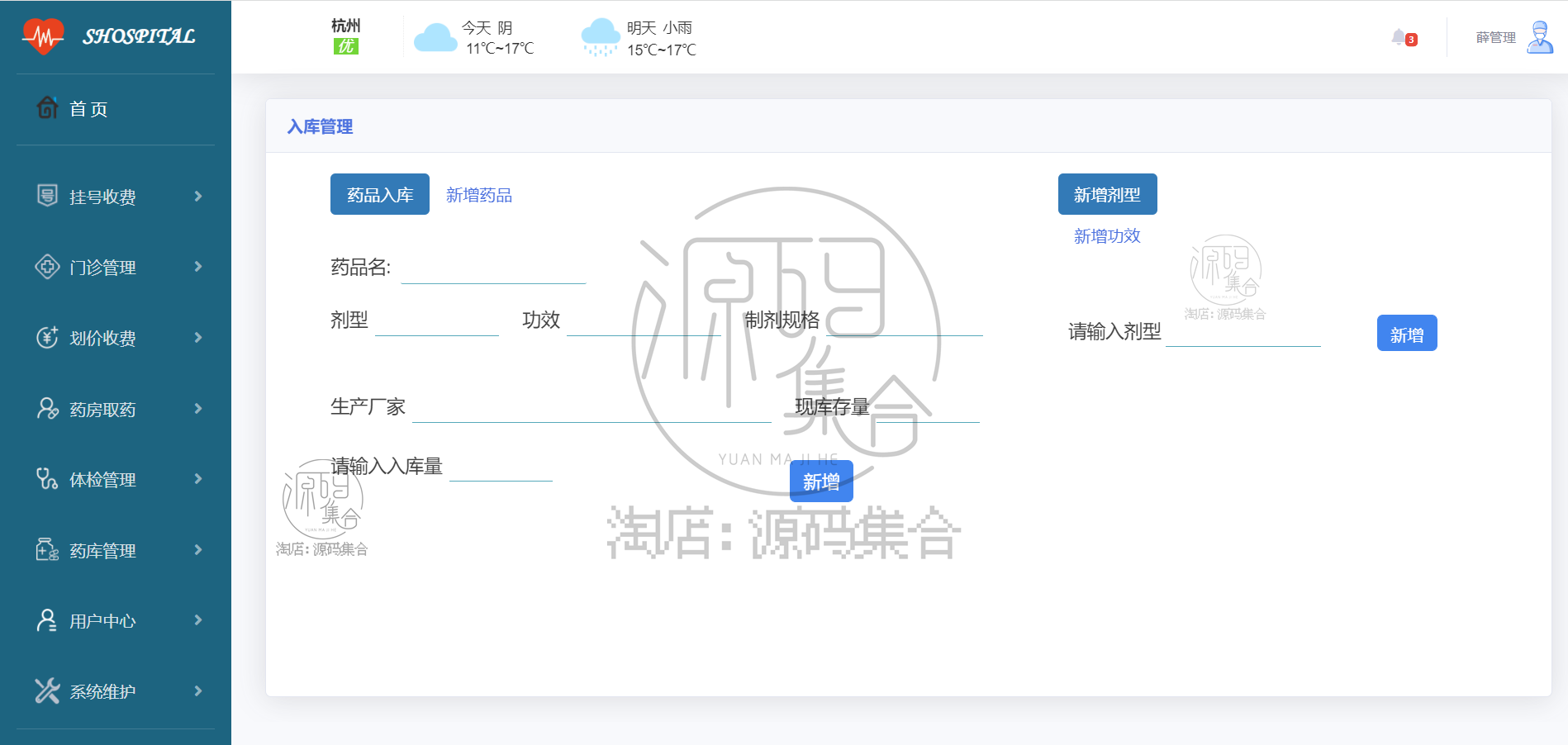Expand the 用户中心 menu chevron

[x=198, y=619]
